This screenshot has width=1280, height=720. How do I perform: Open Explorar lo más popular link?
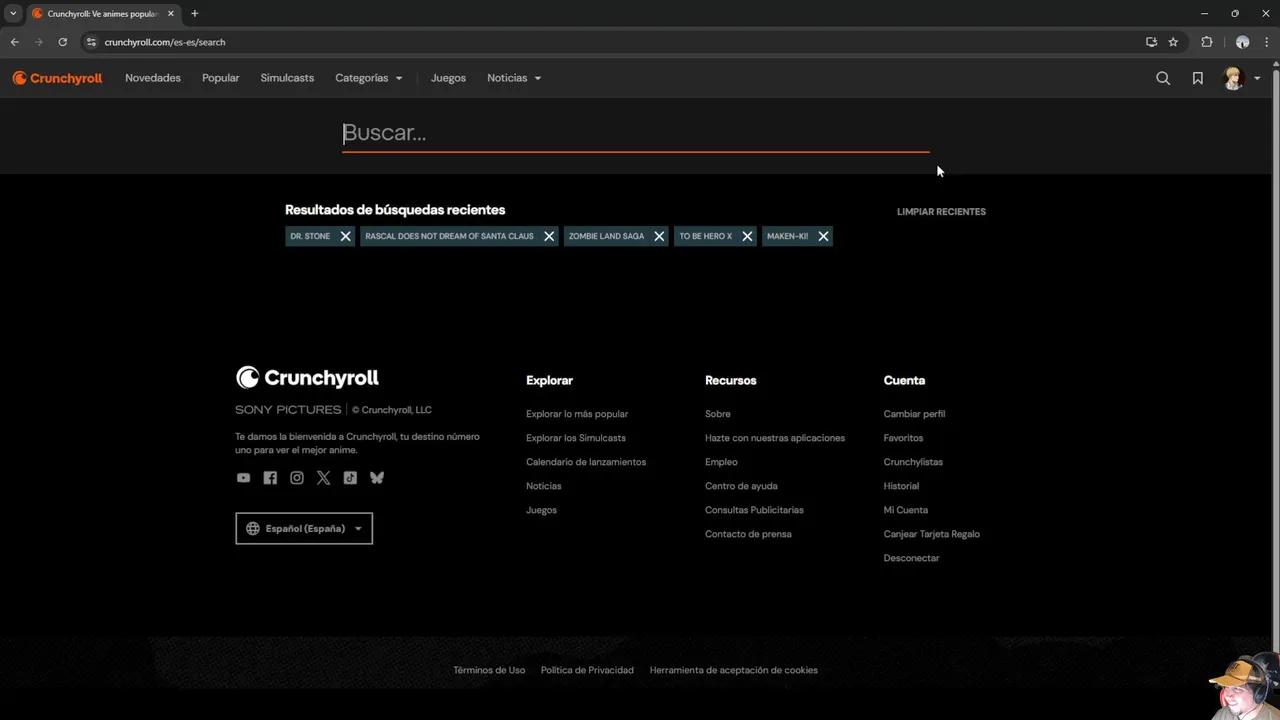click(577, 414)
